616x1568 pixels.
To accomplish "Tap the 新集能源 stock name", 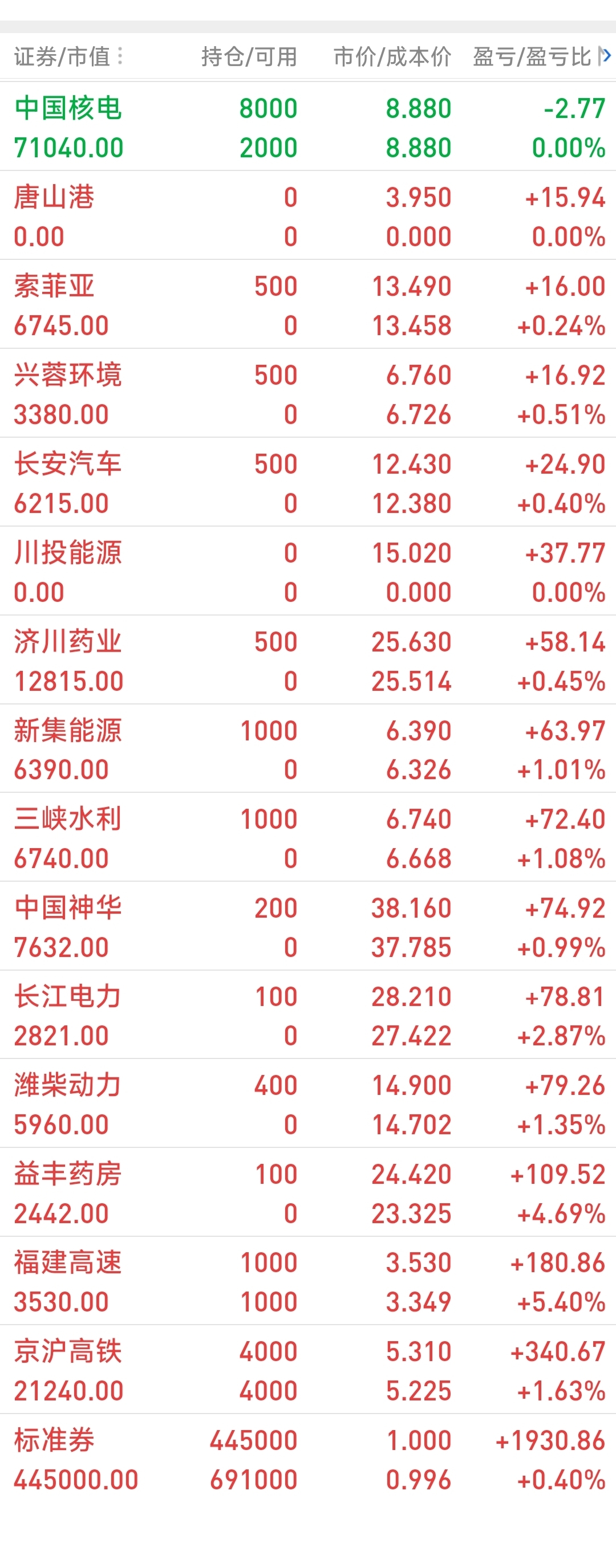I will (x=68, y=730).
